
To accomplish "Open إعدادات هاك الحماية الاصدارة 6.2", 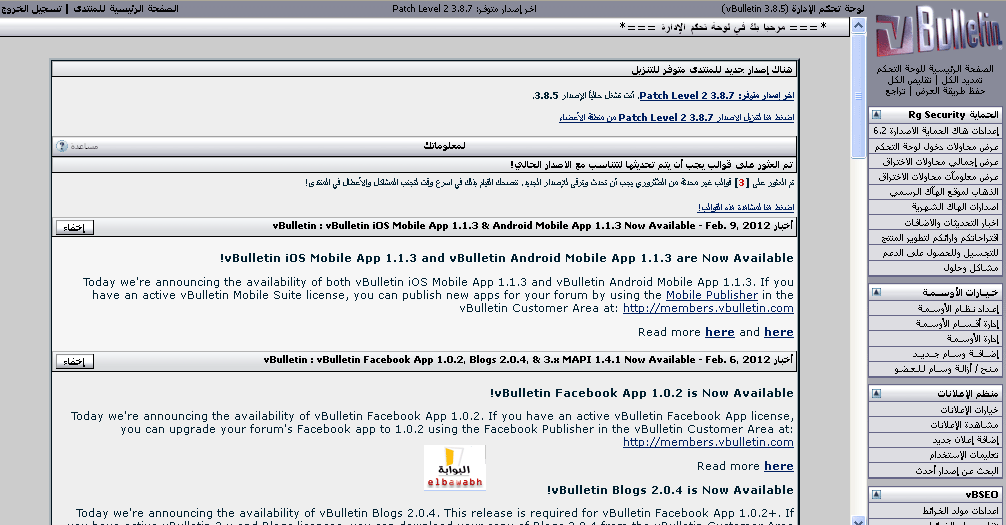I will click(x=935, y=131).
